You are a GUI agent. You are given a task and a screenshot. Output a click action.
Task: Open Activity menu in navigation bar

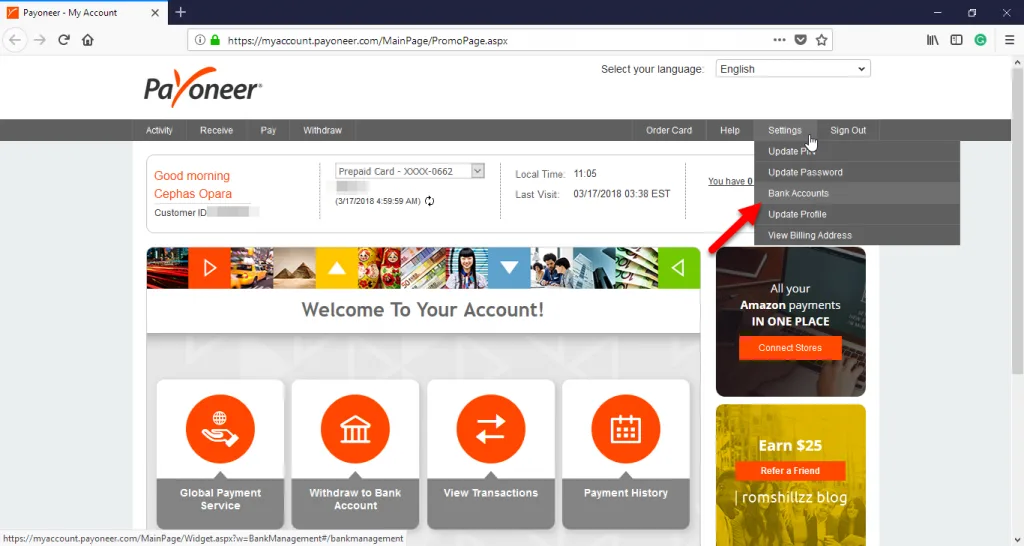pyautogui.click(x=159, y=130)
